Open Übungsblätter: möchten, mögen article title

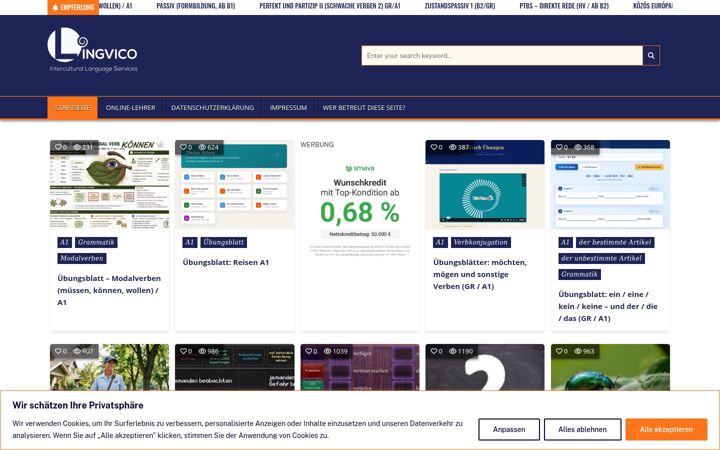[480, 274]
